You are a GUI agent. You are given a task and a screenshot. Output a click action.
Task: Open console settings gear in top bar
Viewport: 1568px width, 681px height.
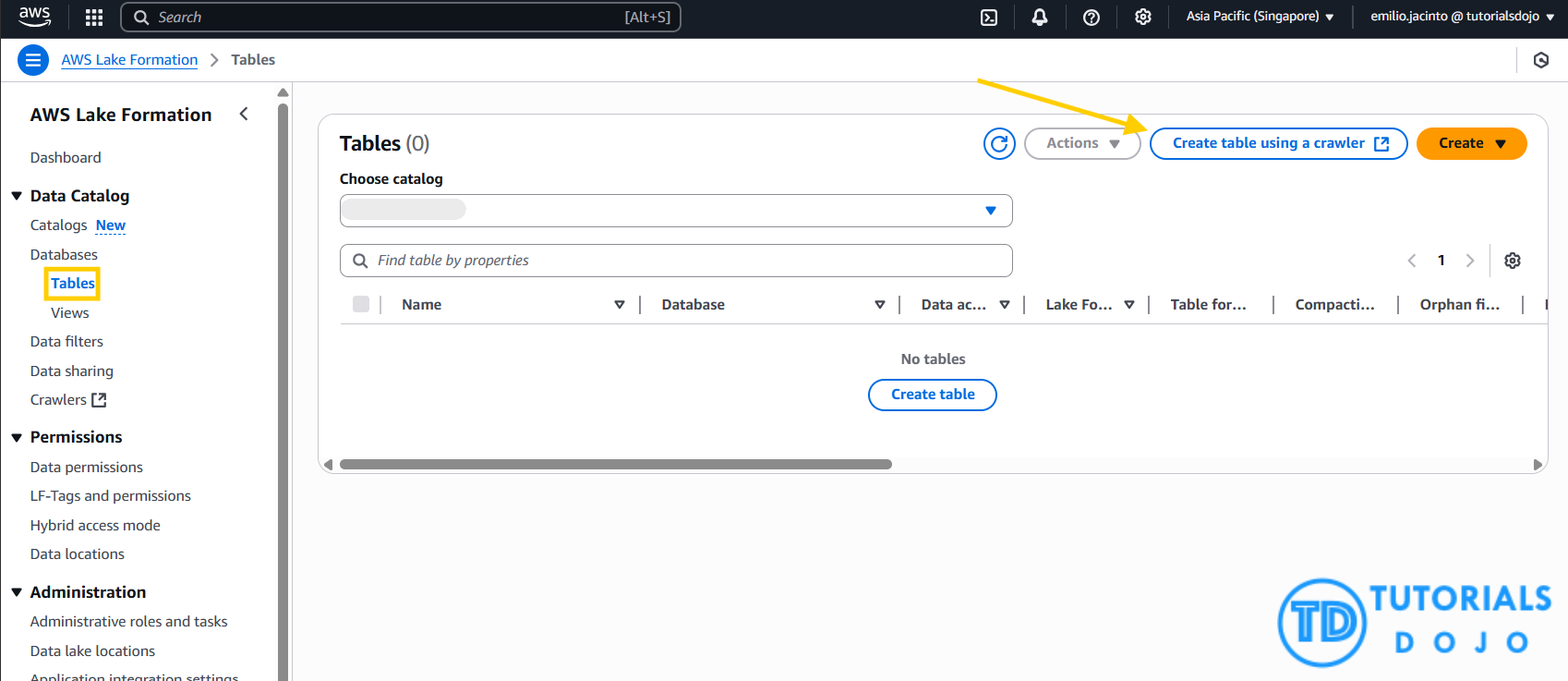pyautogui.click(x=1143, y=17)
